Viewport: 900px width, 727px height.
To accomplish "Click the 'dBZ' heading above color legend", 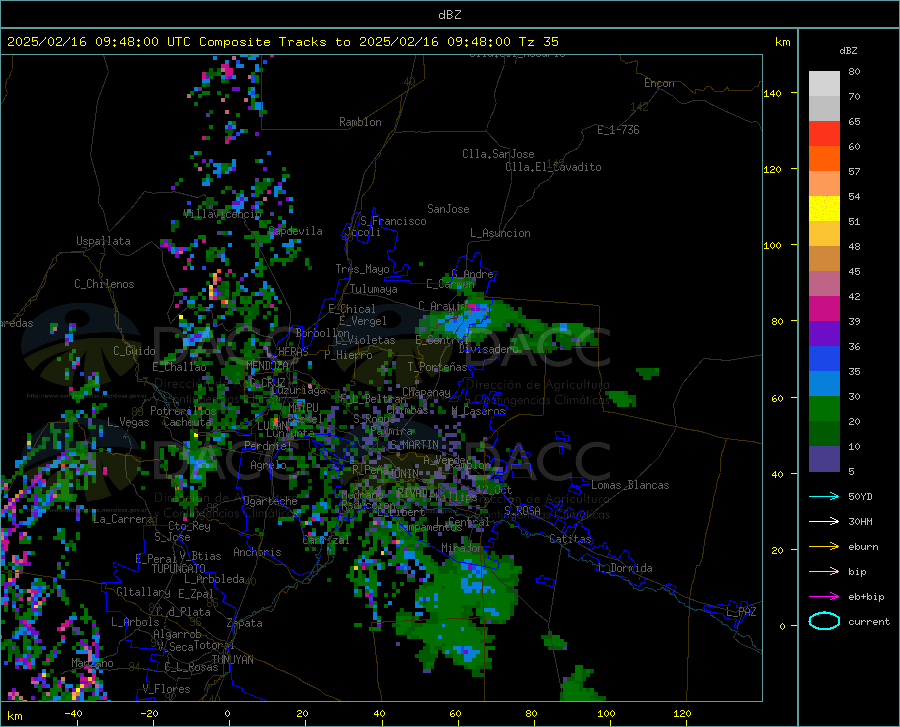I will 848,50.
